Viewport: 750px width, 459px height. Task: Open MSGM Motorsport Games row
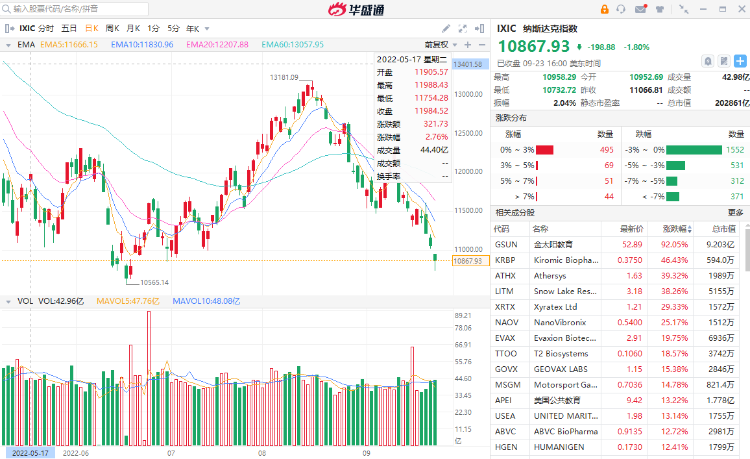point(617,385)
